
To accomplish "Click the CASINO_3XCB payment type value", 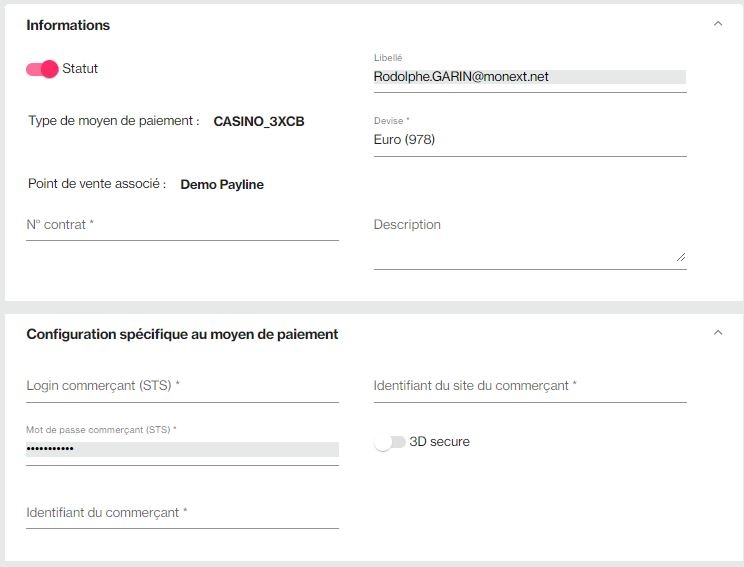I will [259, 121].
